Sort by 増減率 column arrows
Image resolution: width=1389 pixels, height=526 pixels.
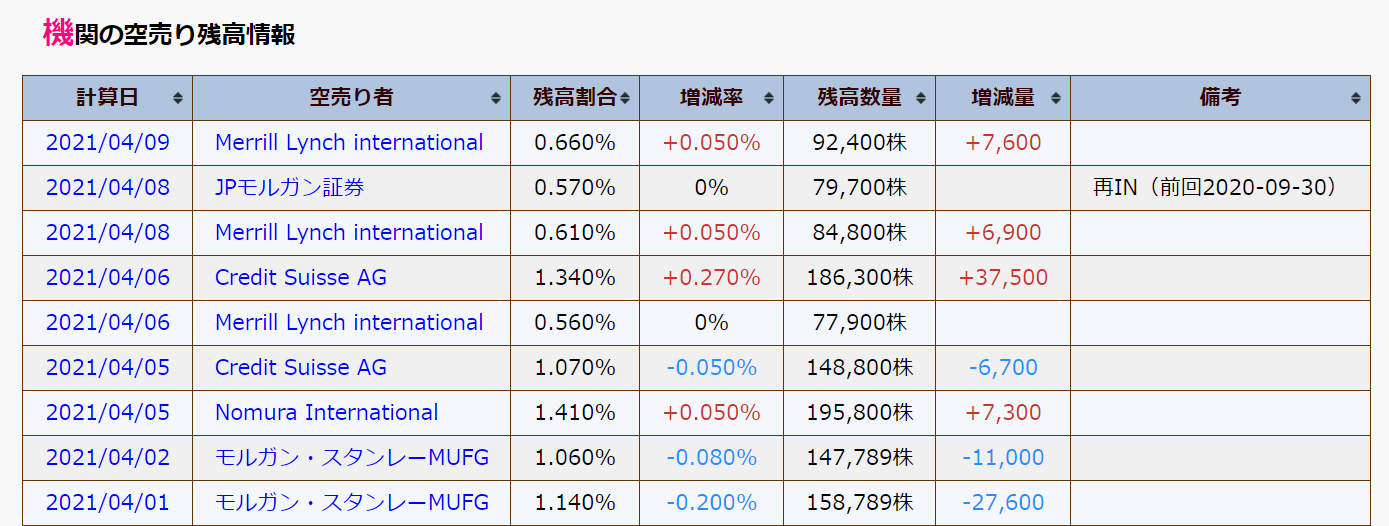coord(769,98)
